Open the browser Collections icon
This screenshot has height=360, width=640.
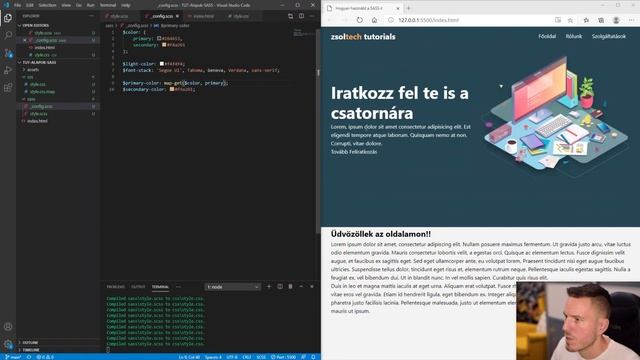tap(601, 20)
